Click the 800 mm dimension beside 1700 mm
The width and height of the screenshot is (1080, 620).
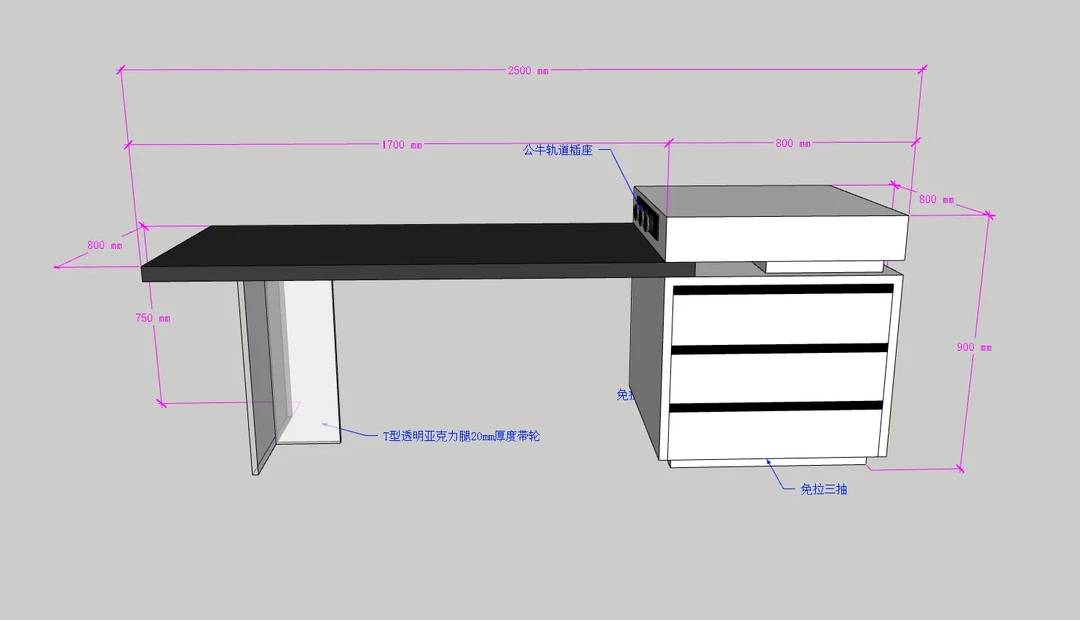tap(792, 144)
